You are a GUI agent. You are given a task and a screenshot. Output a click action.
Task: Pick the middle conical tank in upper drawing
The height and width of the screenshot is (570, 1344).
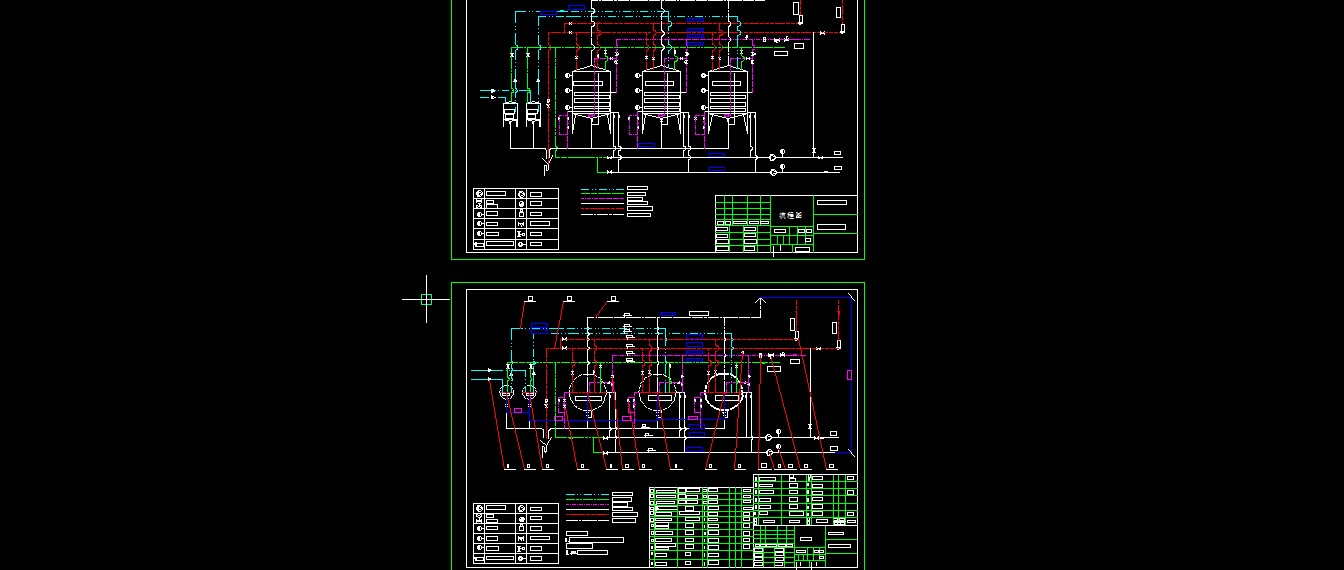(x=660, y=98)
